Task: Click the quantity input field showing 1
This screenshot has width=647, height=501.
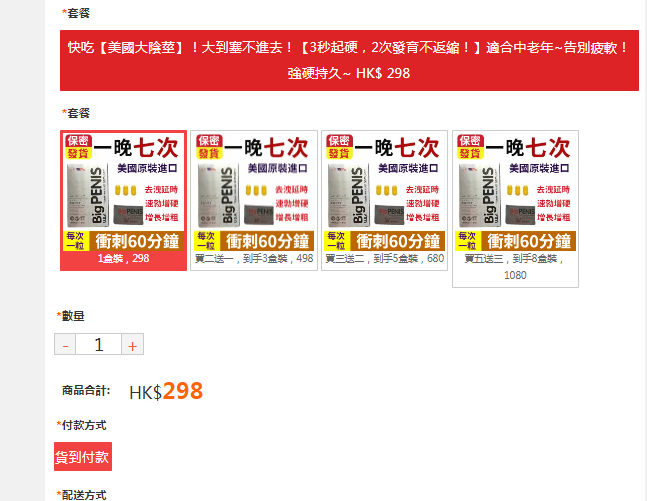Action: [99, 344]
